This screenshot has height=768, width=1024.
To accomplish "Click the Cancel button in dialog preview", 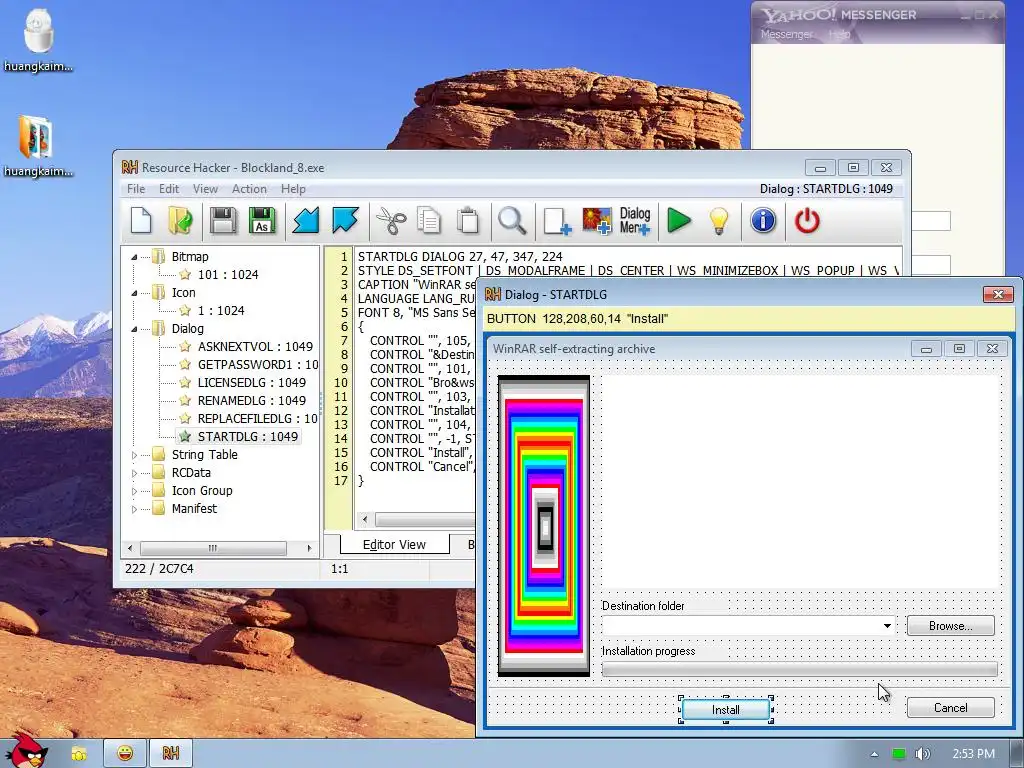I will 950,707.
